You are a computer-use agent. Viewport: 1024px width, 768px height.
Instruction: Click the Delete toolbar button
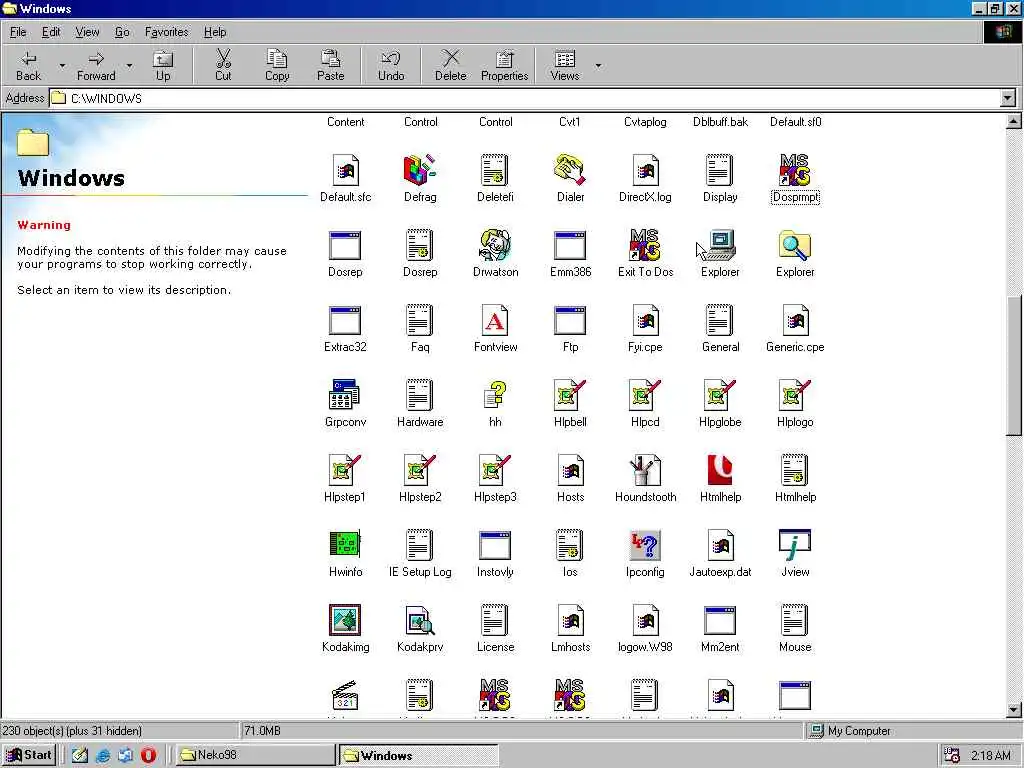(451, 66)
